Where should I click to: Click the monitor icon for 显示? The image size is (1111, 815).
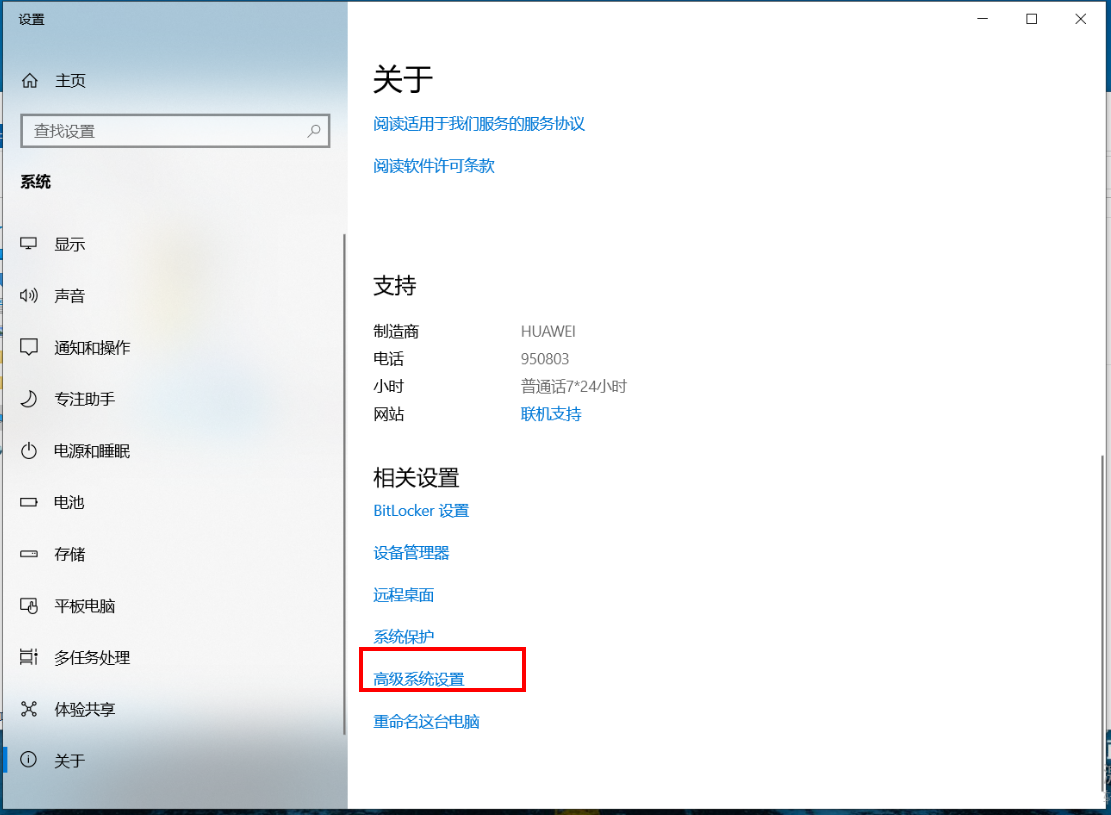click(x=28, y=244)
